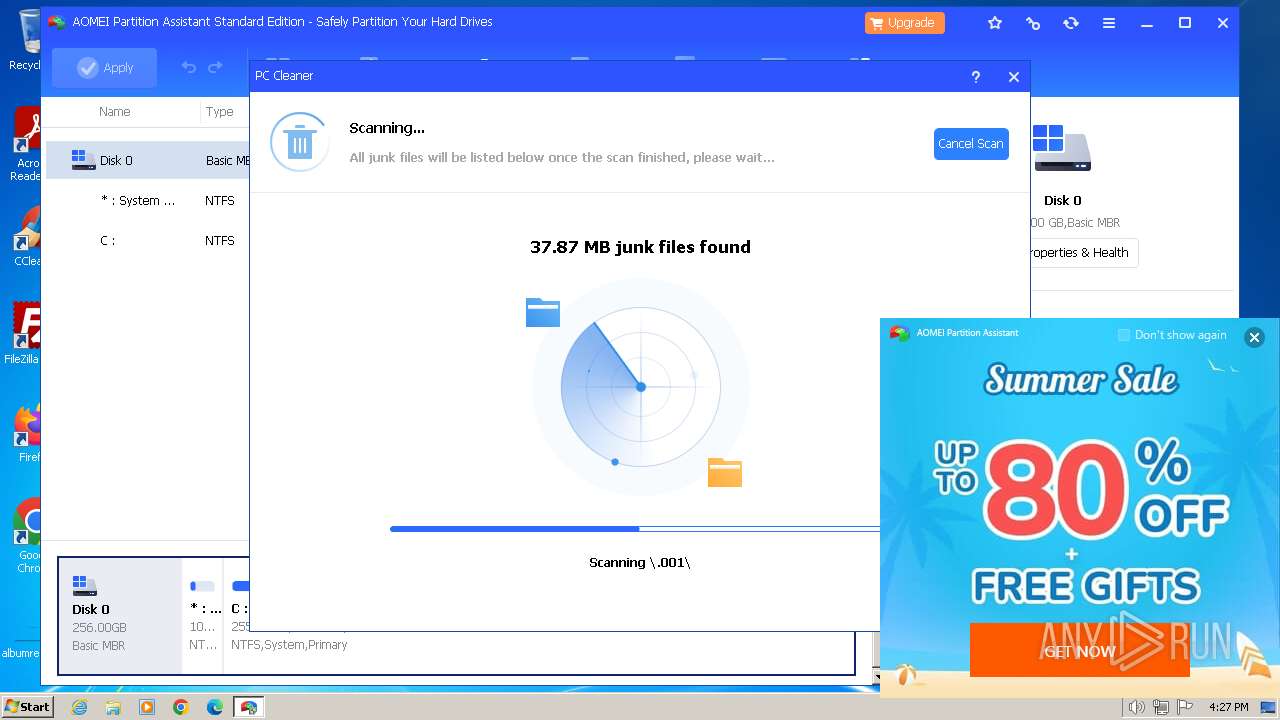Click the Type column header
This screenshot has width=1280, height=720.
(x=220, y=112)
